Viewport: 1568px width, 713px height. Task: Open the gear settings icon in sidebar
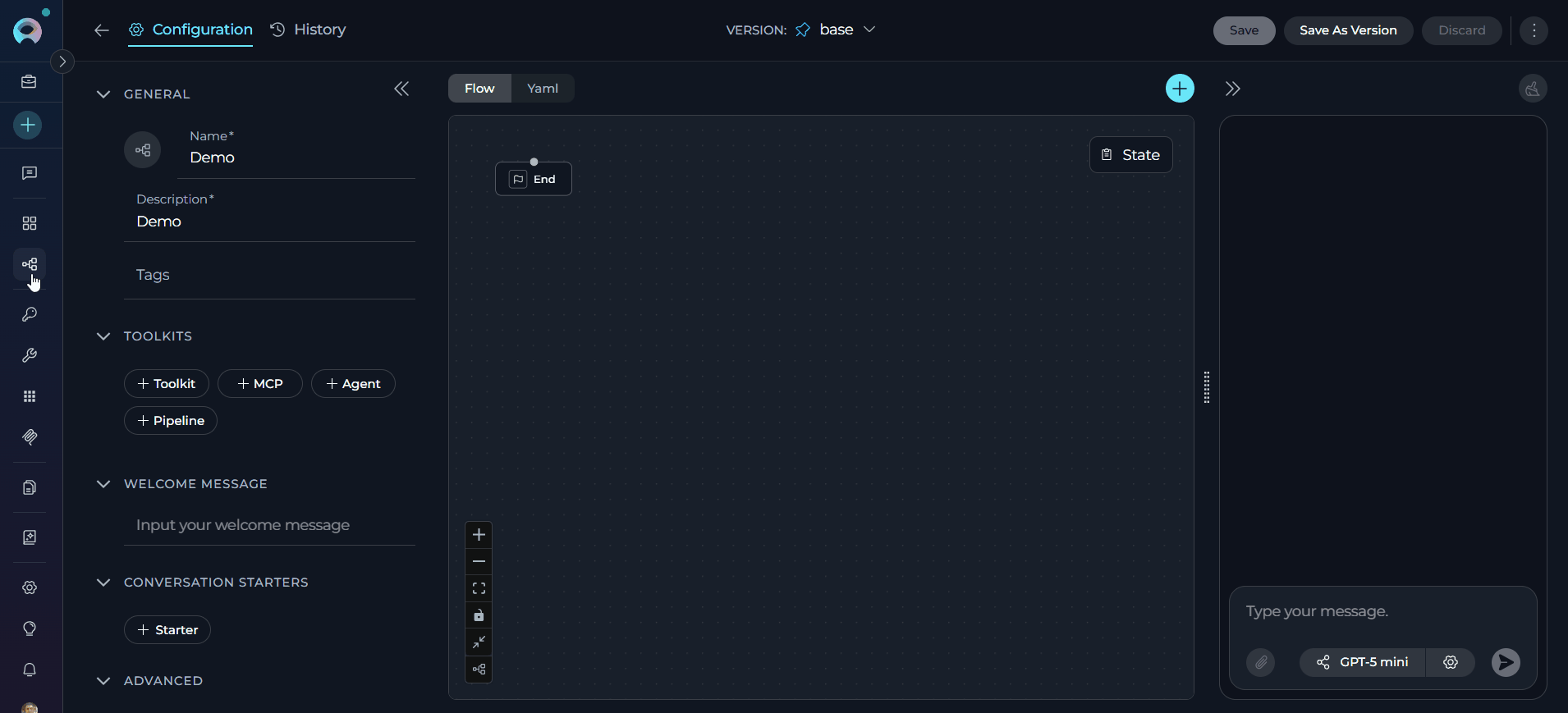click(30, 587)
